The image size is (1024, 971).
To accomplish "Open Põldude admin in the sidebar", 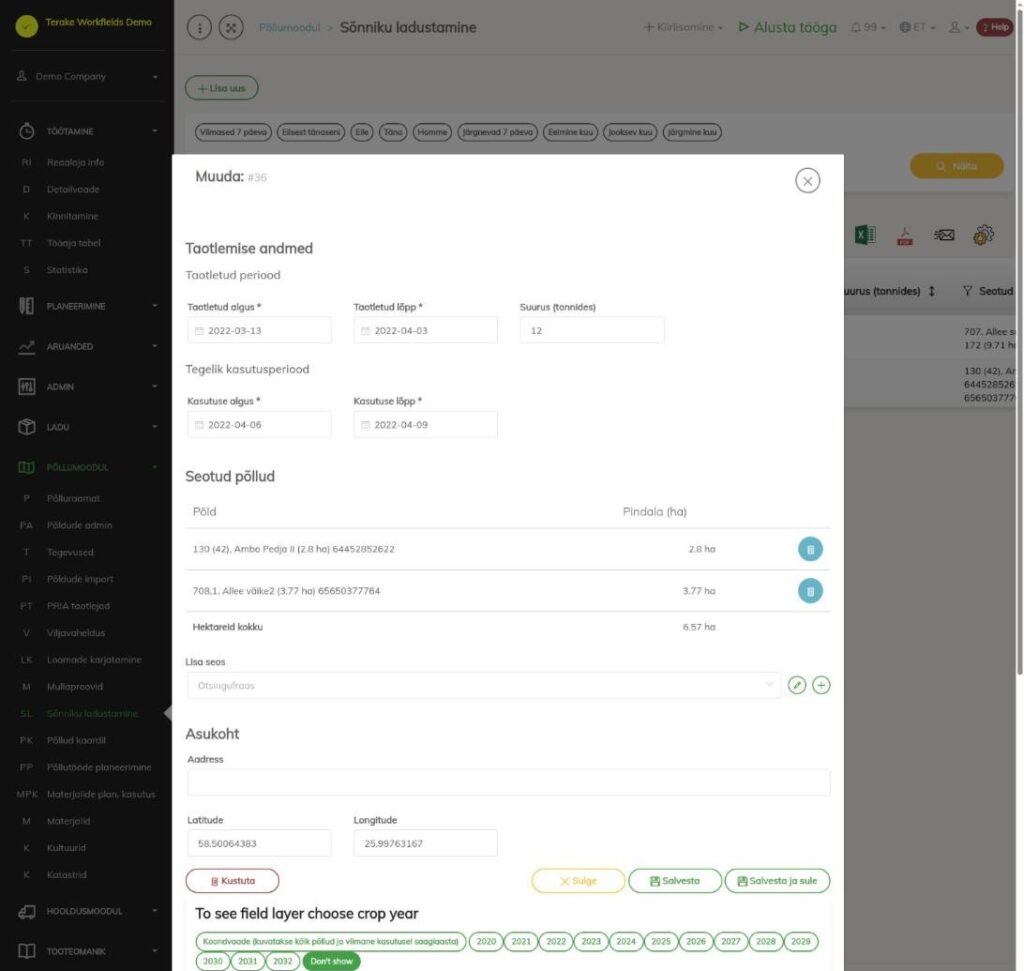I will tap(79, 525).
